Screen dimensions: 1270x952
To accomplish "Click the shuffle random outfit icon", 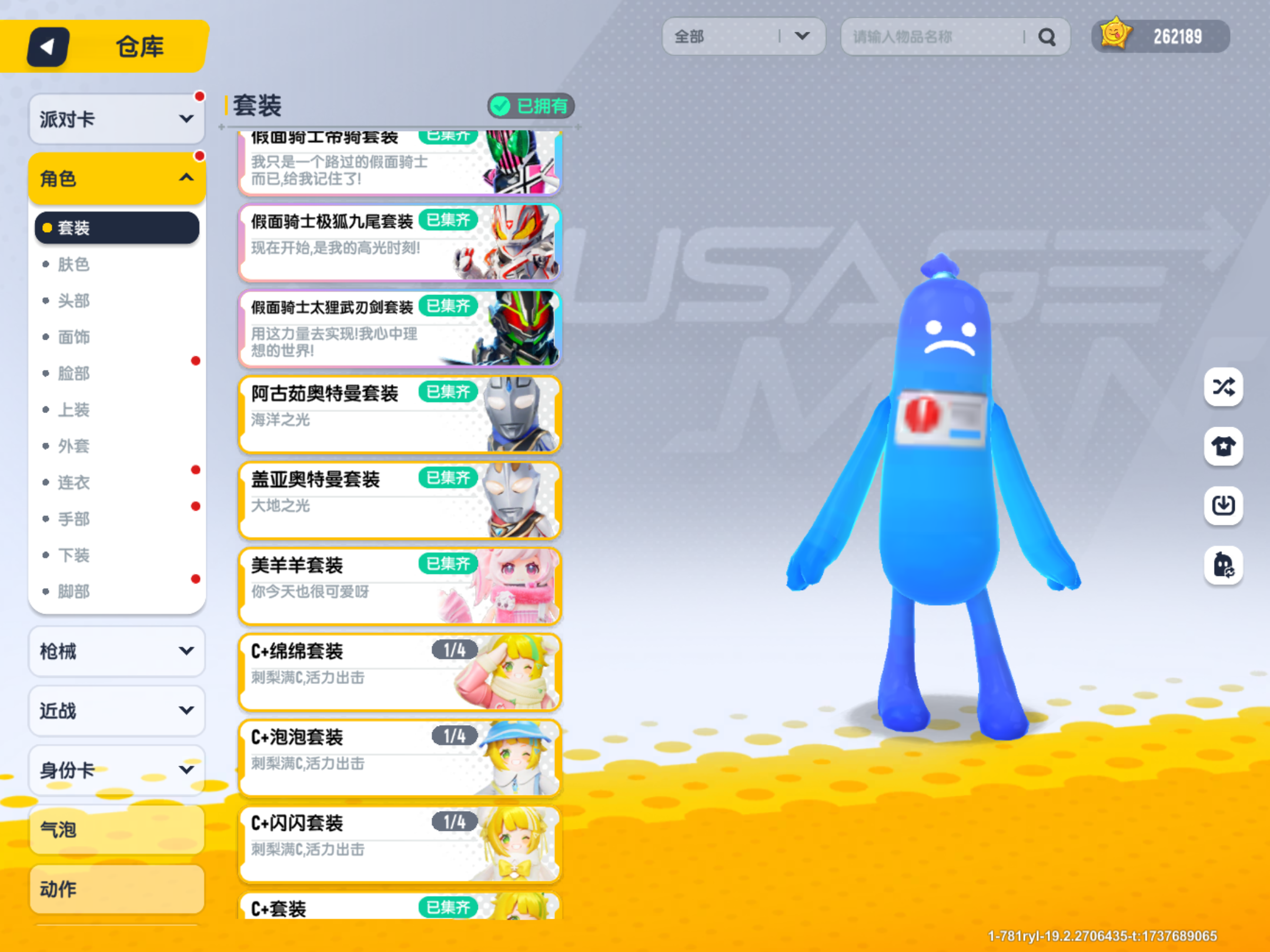I will pyautogui.click(x=1224, y=387).
